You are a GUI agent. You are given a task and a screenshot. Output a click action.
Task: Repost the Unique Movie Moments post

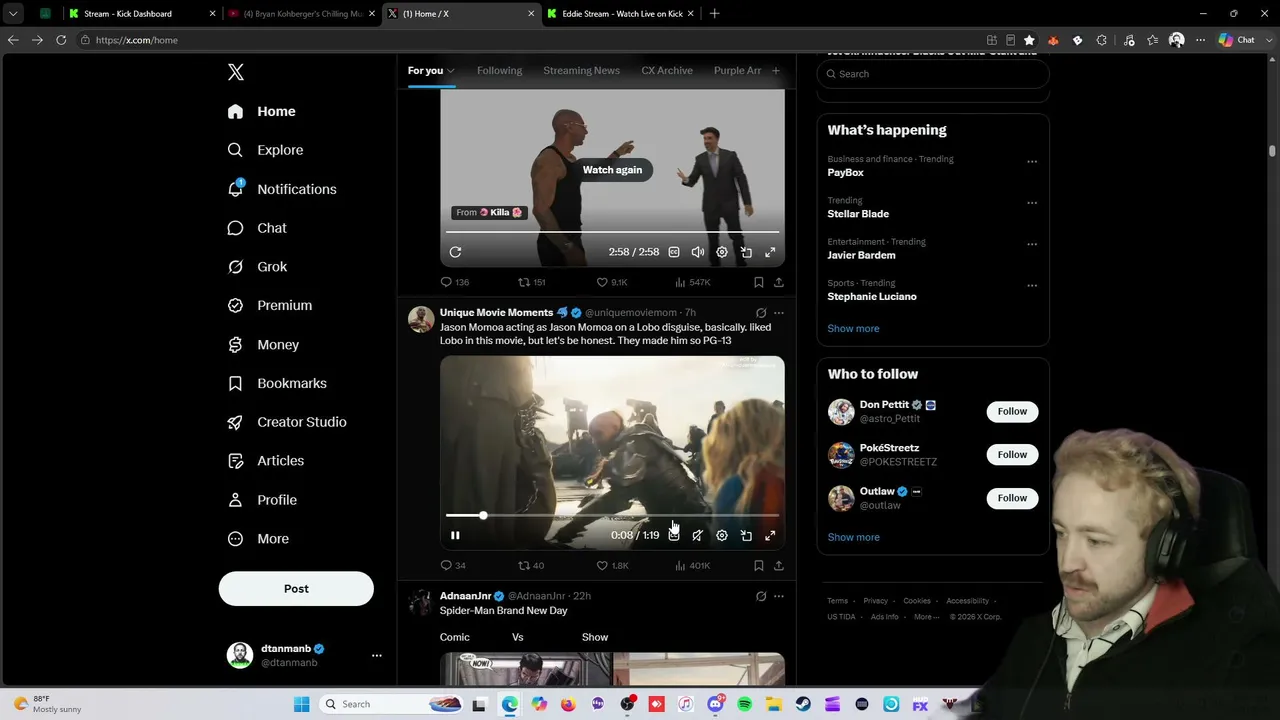(530, 566)
